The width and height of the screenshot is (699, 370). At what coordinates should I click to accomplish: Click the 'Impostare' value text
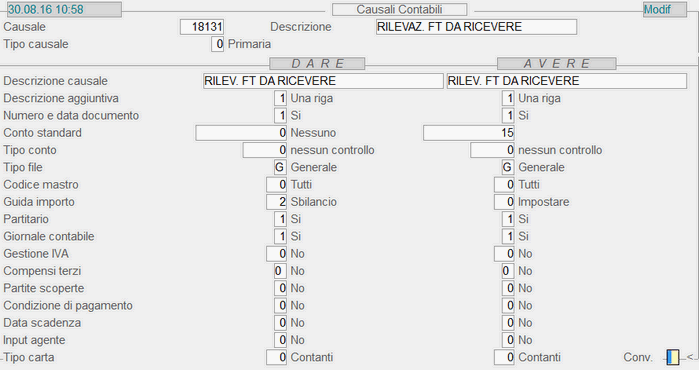pos(543,202)
